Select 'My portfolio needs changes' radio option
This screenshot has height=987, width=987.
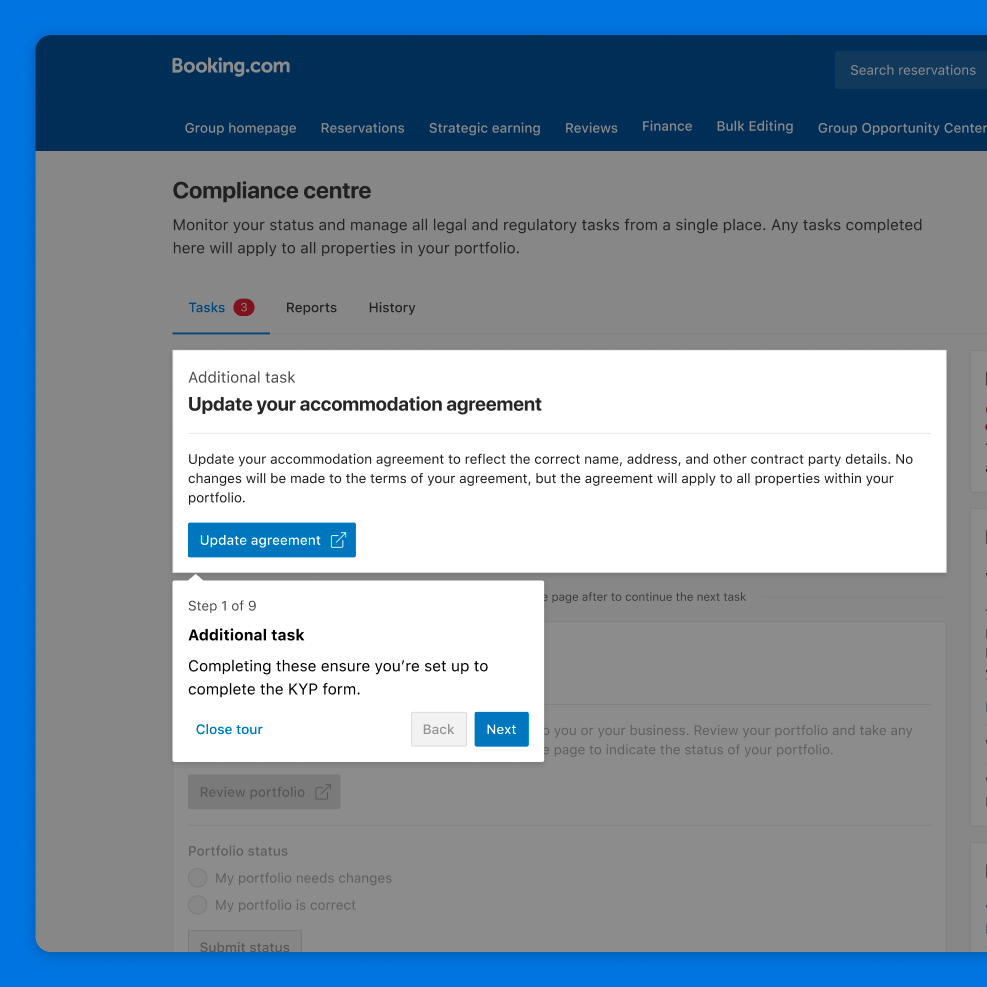tap(198, 878)
